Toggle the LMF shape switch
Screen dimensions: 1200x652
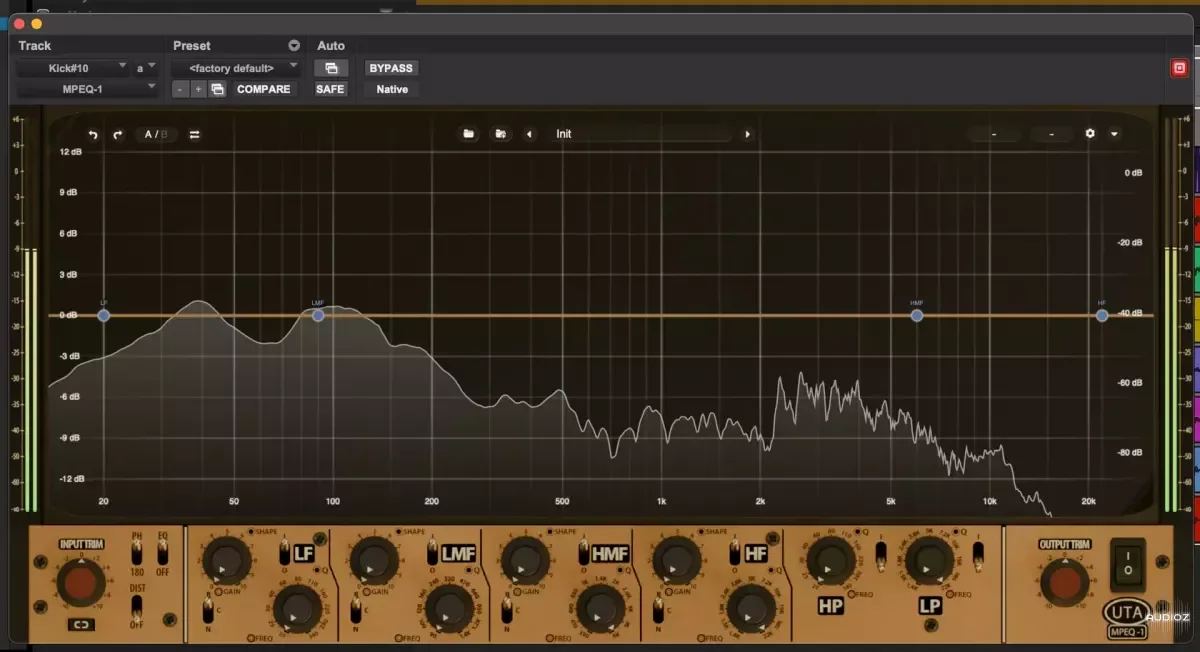[x=431, y=552]
